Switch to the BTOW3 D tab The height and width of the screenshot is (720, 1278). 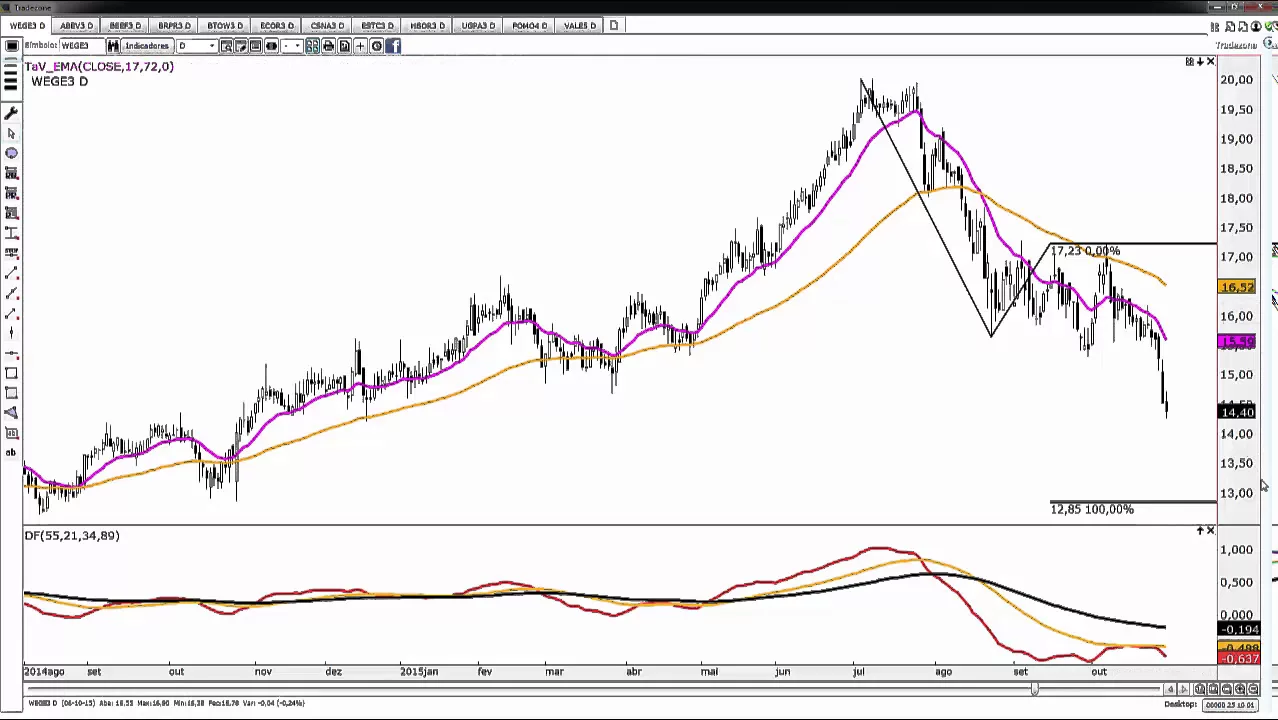(x=225, y=25)
